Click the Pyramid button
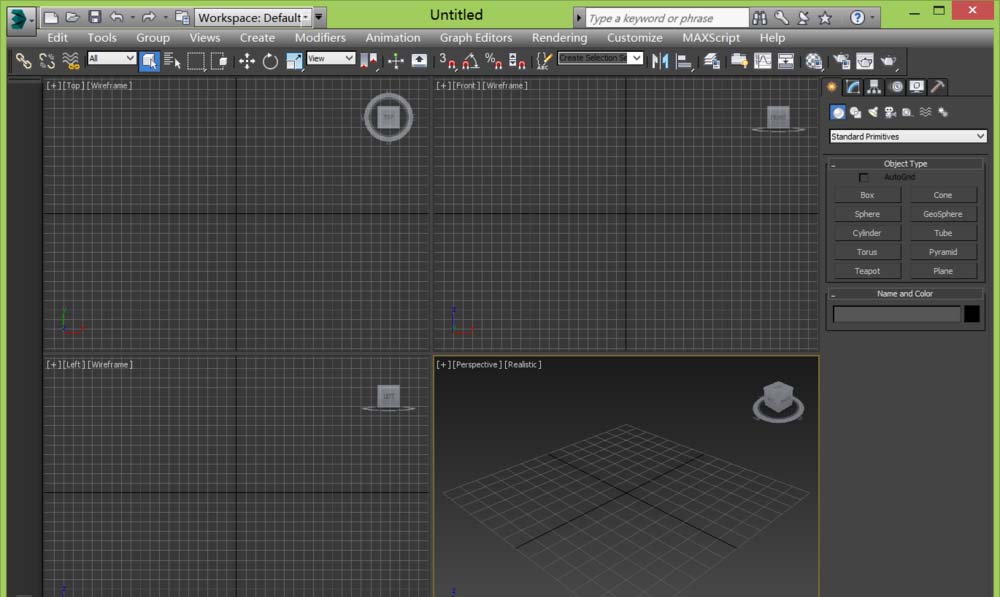Screen dimensions: 1000x597 [943, 252]
